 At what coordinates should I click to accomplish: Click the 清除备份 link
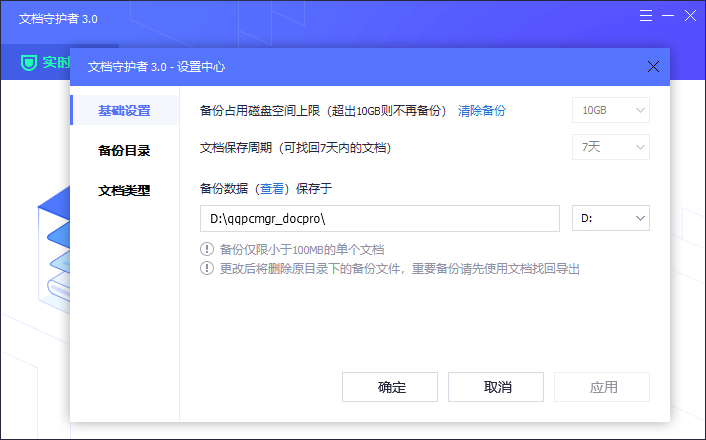[482, 110]
